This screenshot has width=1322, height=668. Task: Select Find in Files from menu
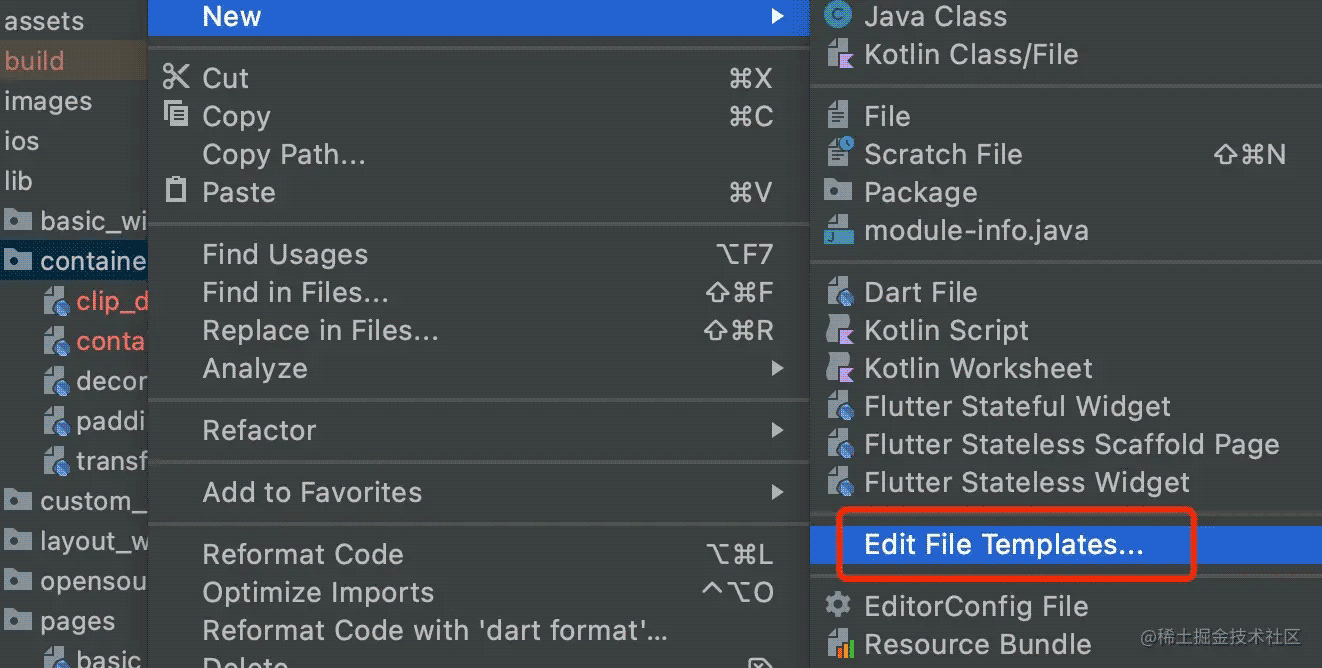[x=281, y=291]
